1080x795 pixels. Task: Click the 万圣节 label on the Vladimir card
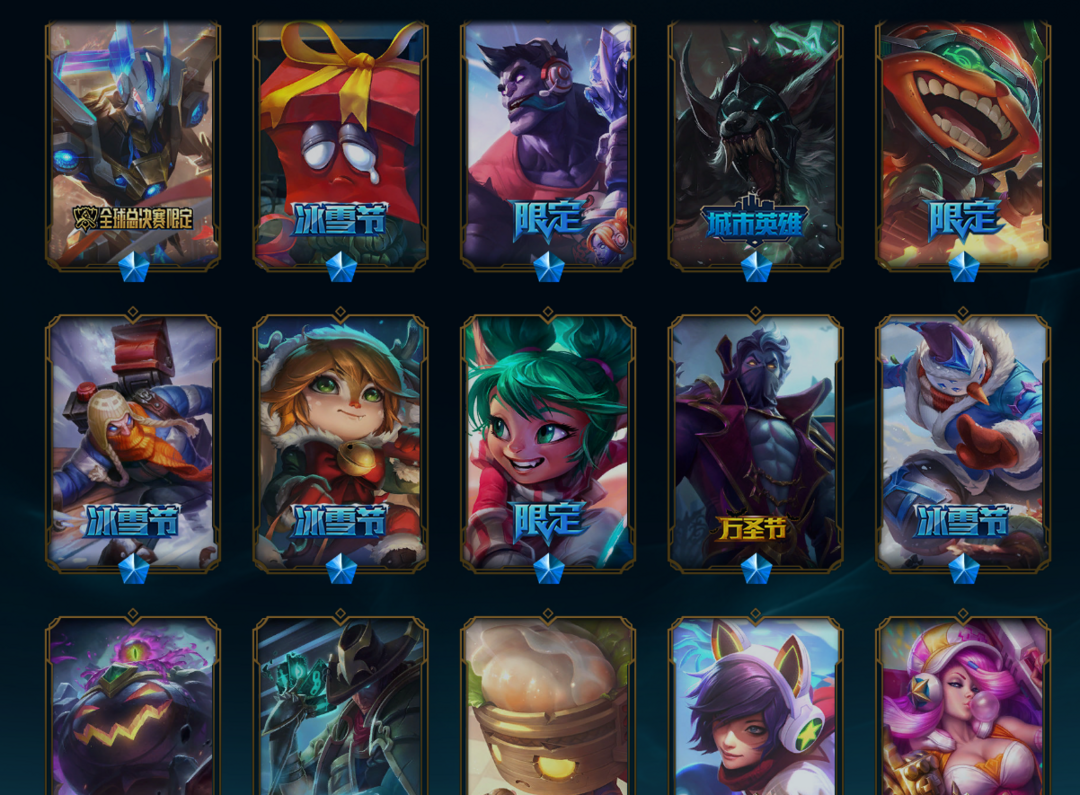[753, 529]
